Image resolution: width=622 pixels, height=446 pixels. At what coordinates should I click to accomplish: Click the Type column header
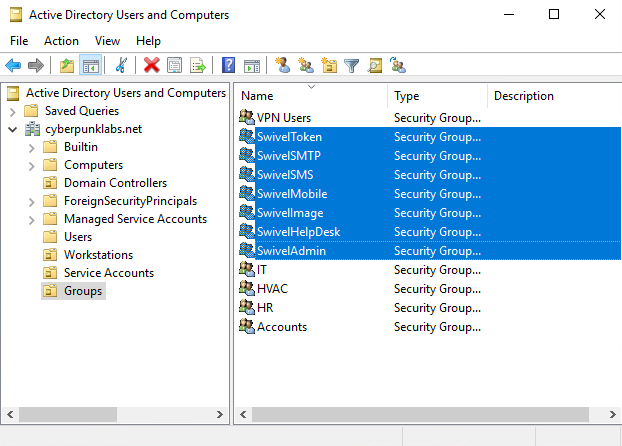(436, 96)
